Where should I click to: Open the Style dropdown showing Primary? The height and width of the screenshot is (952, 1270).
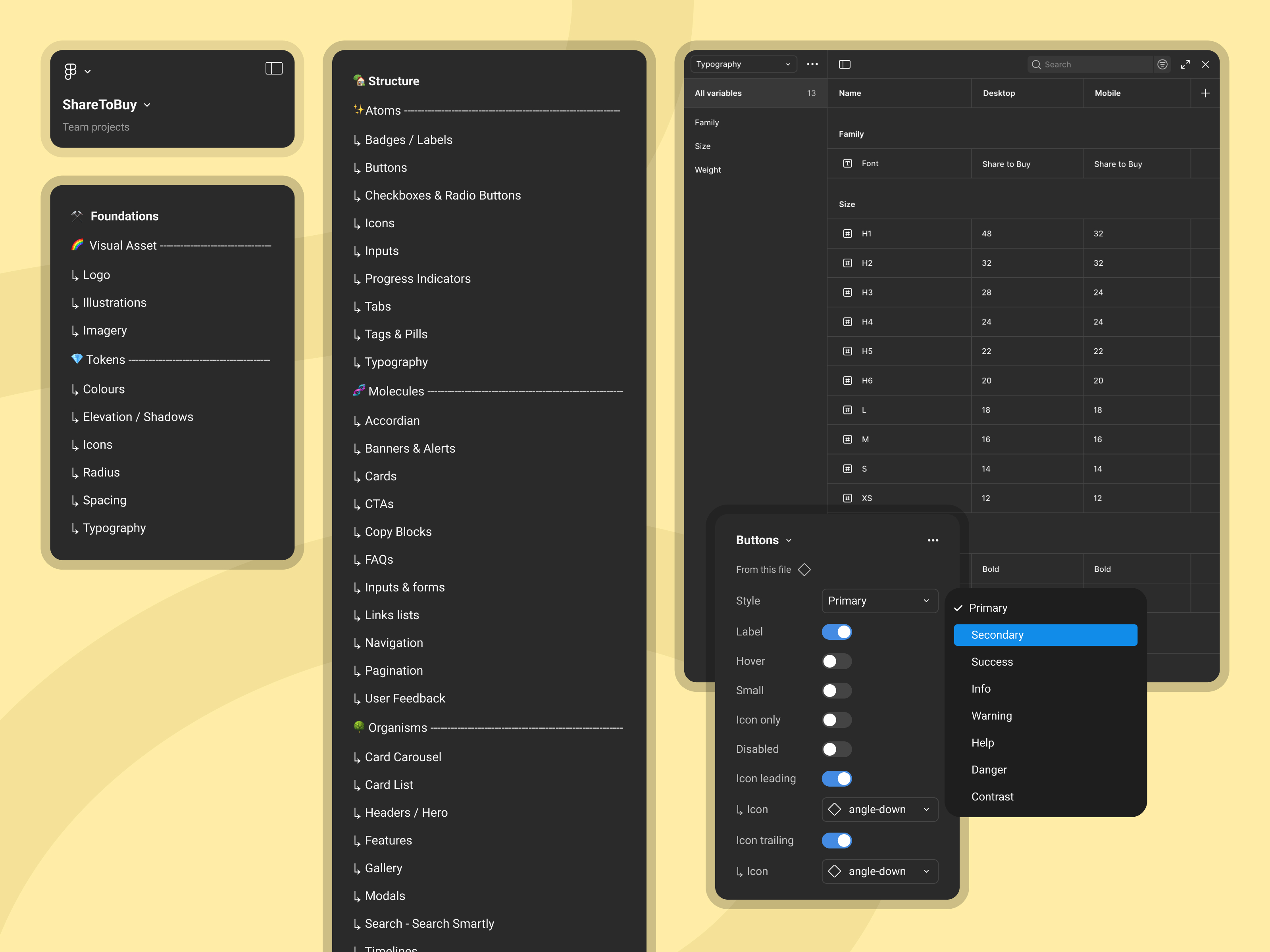[x=879, y=601]
